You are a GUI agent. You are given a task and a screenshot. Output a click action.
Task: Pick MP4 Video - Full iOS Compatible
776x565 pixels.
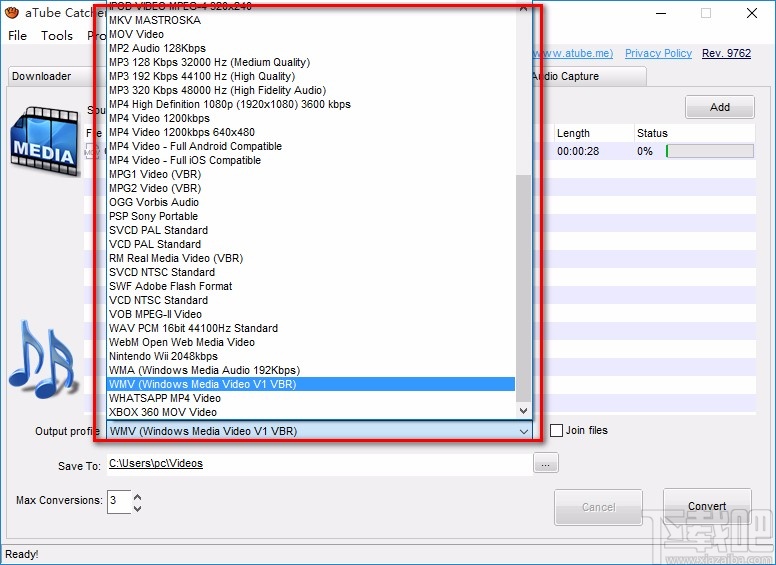[311, 160]
